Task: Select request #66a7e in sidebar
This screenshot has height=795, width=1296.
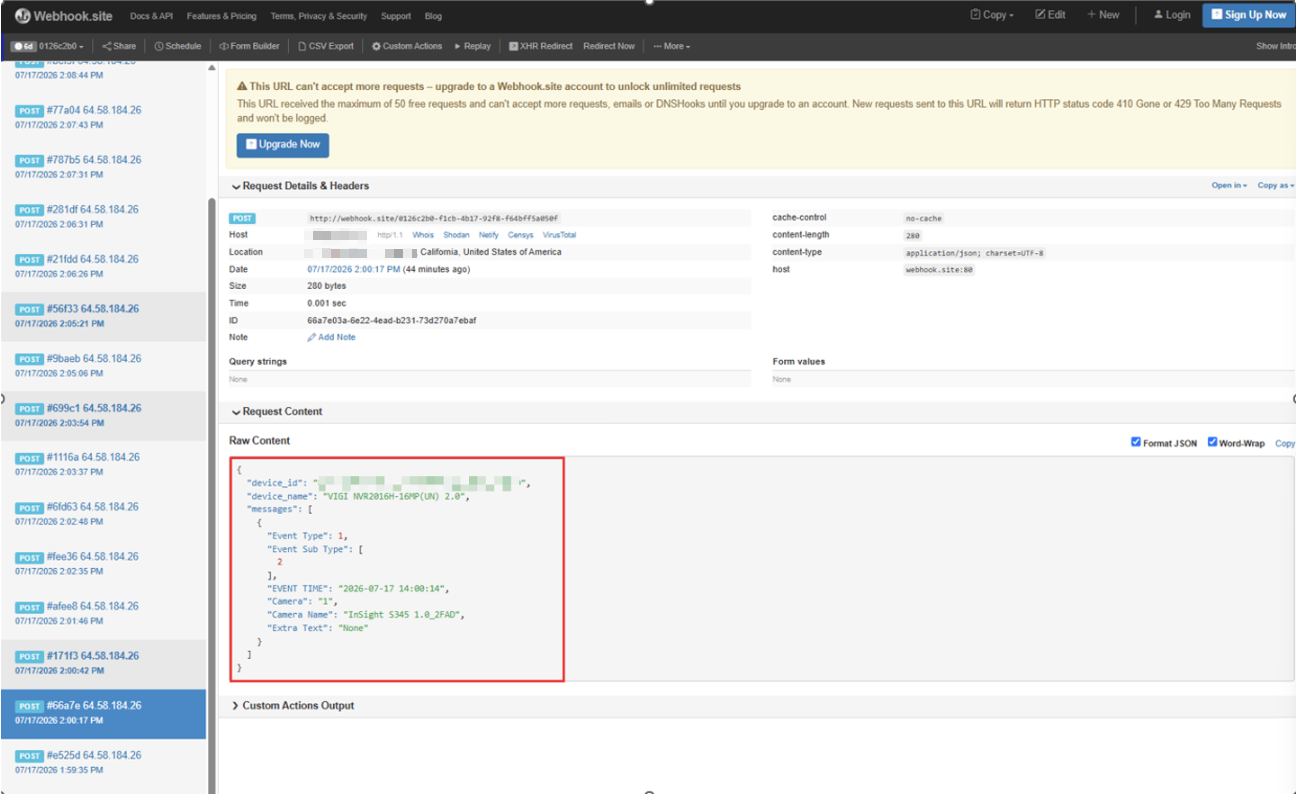Action: (103, 714)
